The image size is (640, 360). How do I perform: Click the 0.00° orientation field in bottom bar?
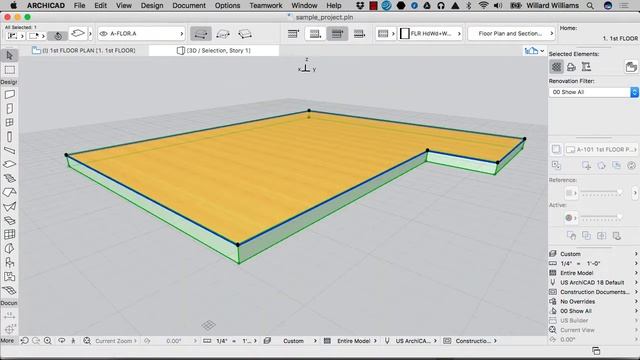point(173,340)
